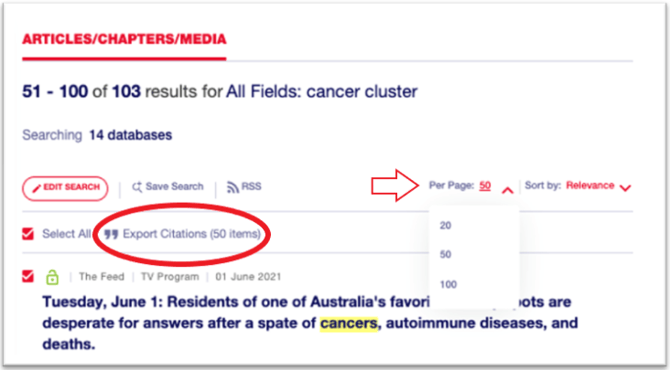
Task: Uncheck the Tuesday, June 1 article checkbox
Action: click(28, 276)
